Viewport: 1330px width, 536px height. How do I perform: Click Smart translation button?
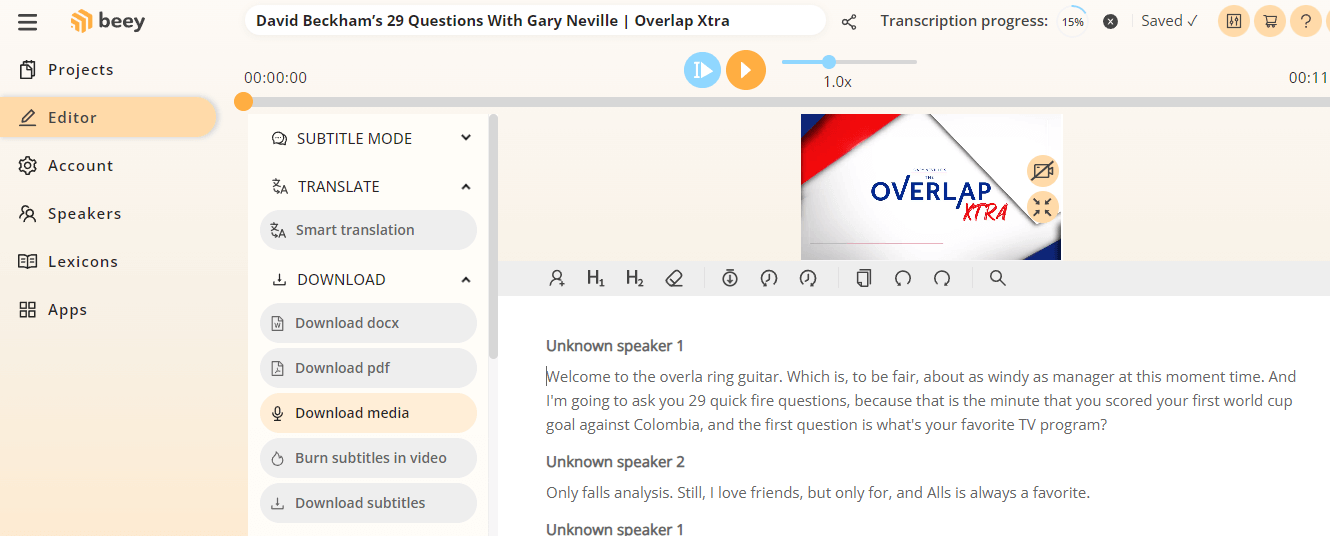click(368, 230)
